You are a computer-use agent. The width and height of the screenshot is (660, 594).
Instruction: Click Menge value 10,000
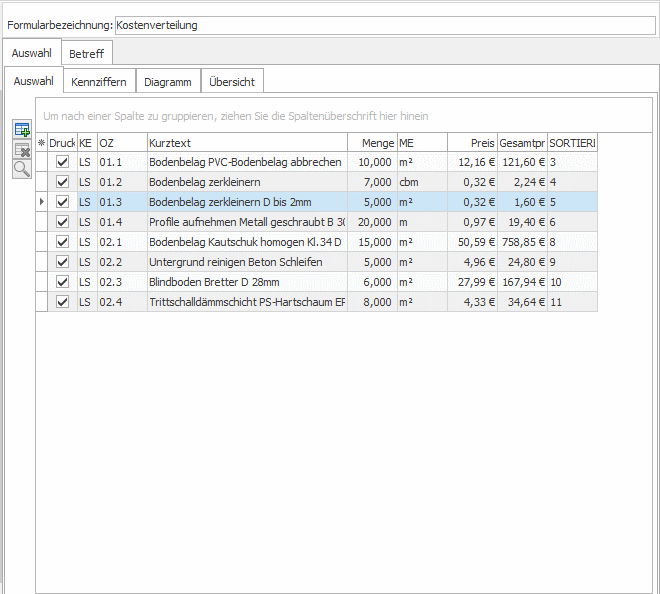coord(372,162)
